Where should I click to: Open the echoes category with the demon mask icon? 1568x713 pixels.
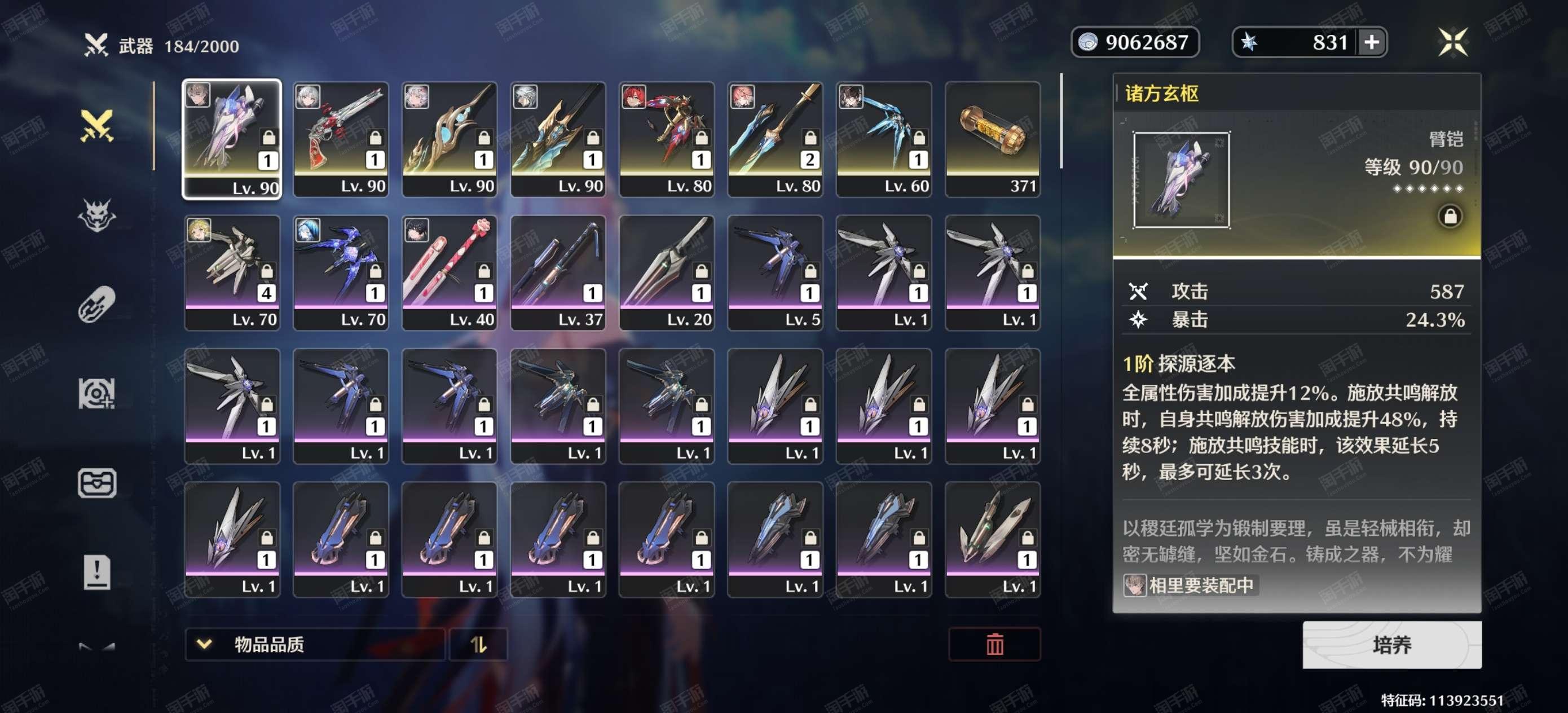point(97,215)
